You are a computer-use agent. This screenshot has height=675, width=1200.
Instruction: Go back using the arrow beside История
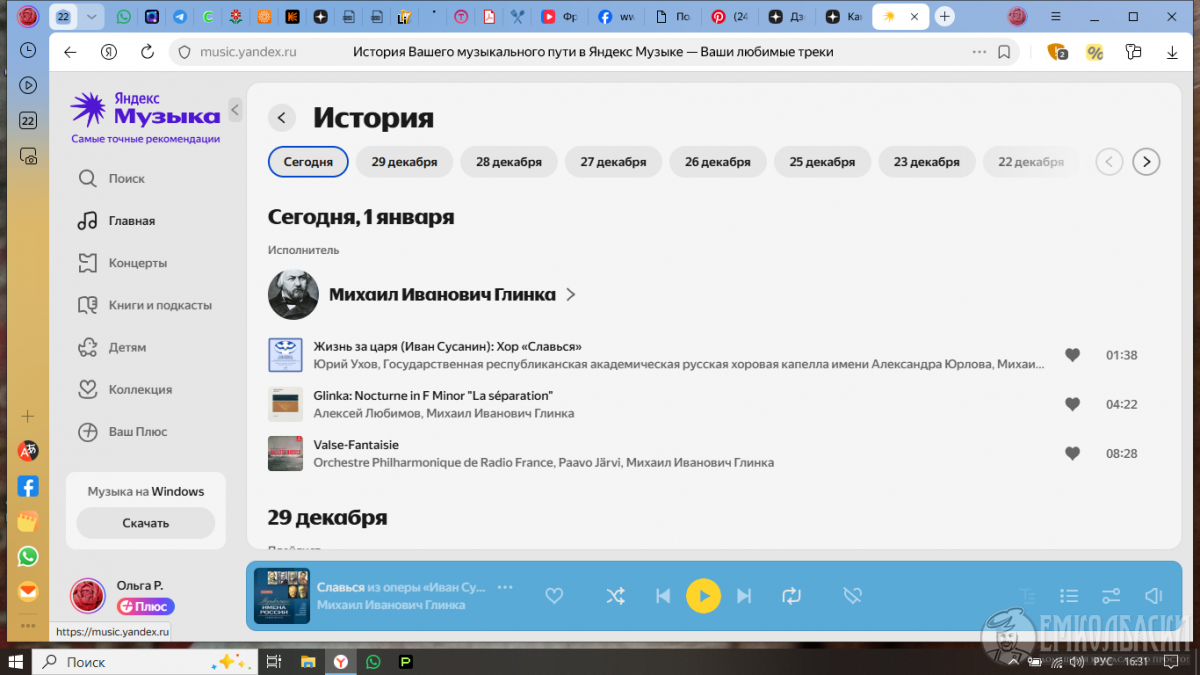tap(282, 118)
